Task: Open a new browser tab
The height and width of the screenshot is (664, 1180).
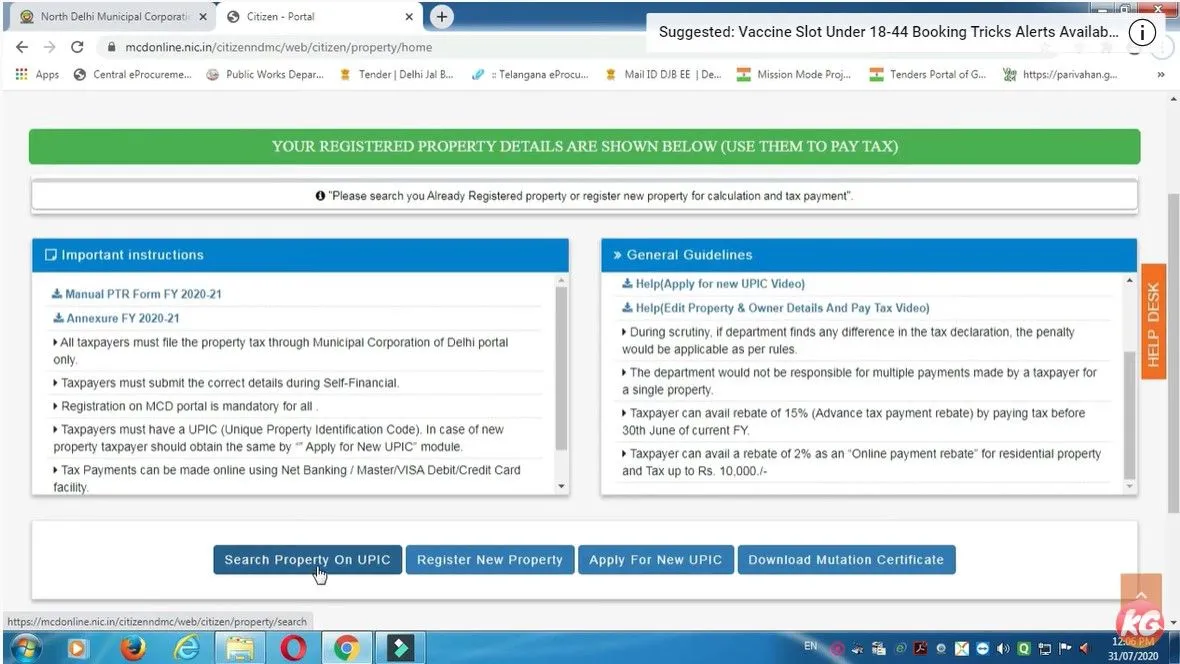Action: [x=441, y=17]
